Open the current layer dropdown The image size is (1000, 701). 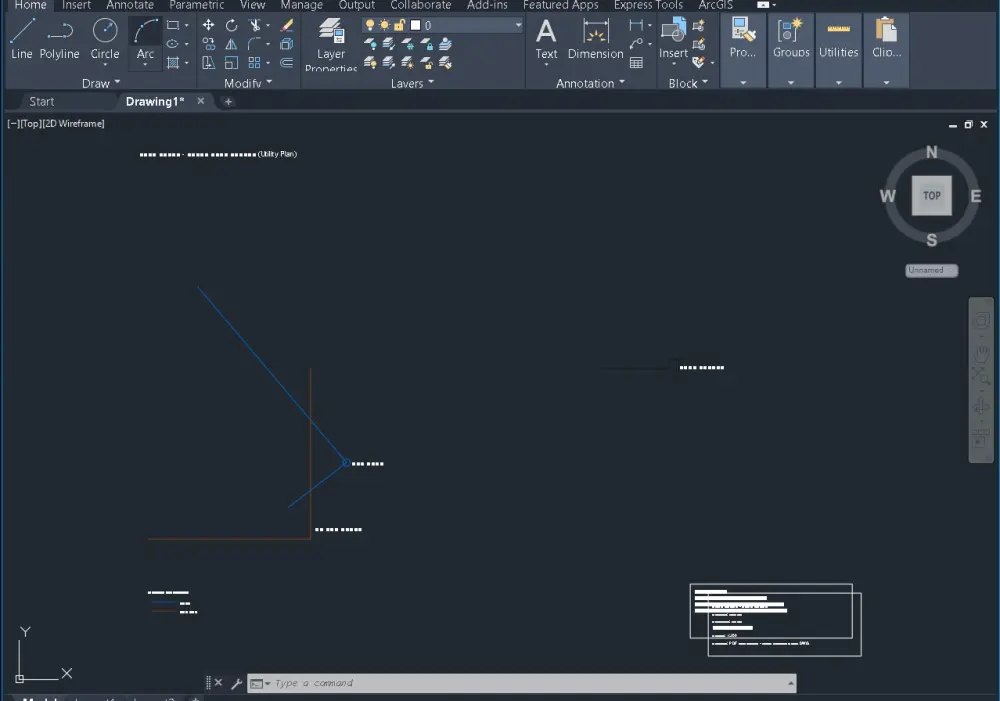pos(518,25)
